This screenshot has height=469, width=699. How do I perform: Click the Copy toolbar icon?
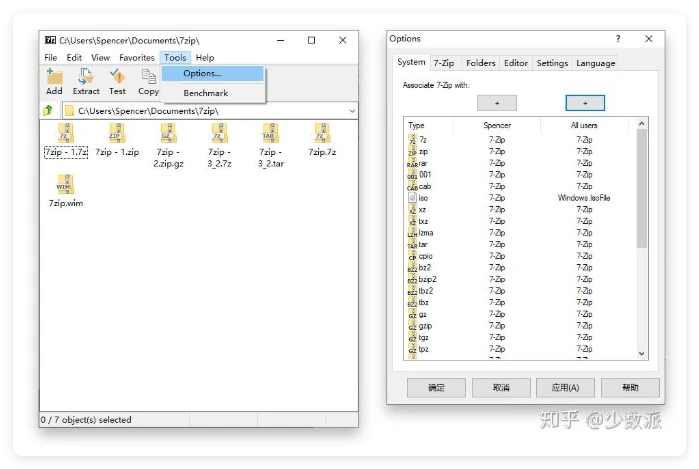(148, 76)
